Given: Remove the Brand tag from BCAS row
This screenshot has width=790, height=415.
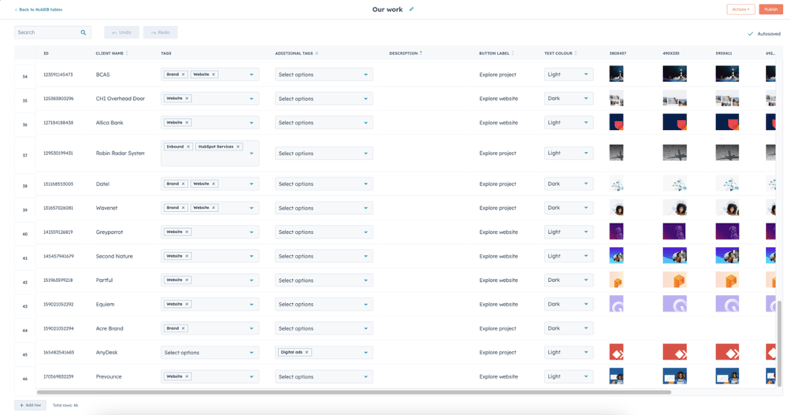Looking at the screenshot, I should 185,74.
